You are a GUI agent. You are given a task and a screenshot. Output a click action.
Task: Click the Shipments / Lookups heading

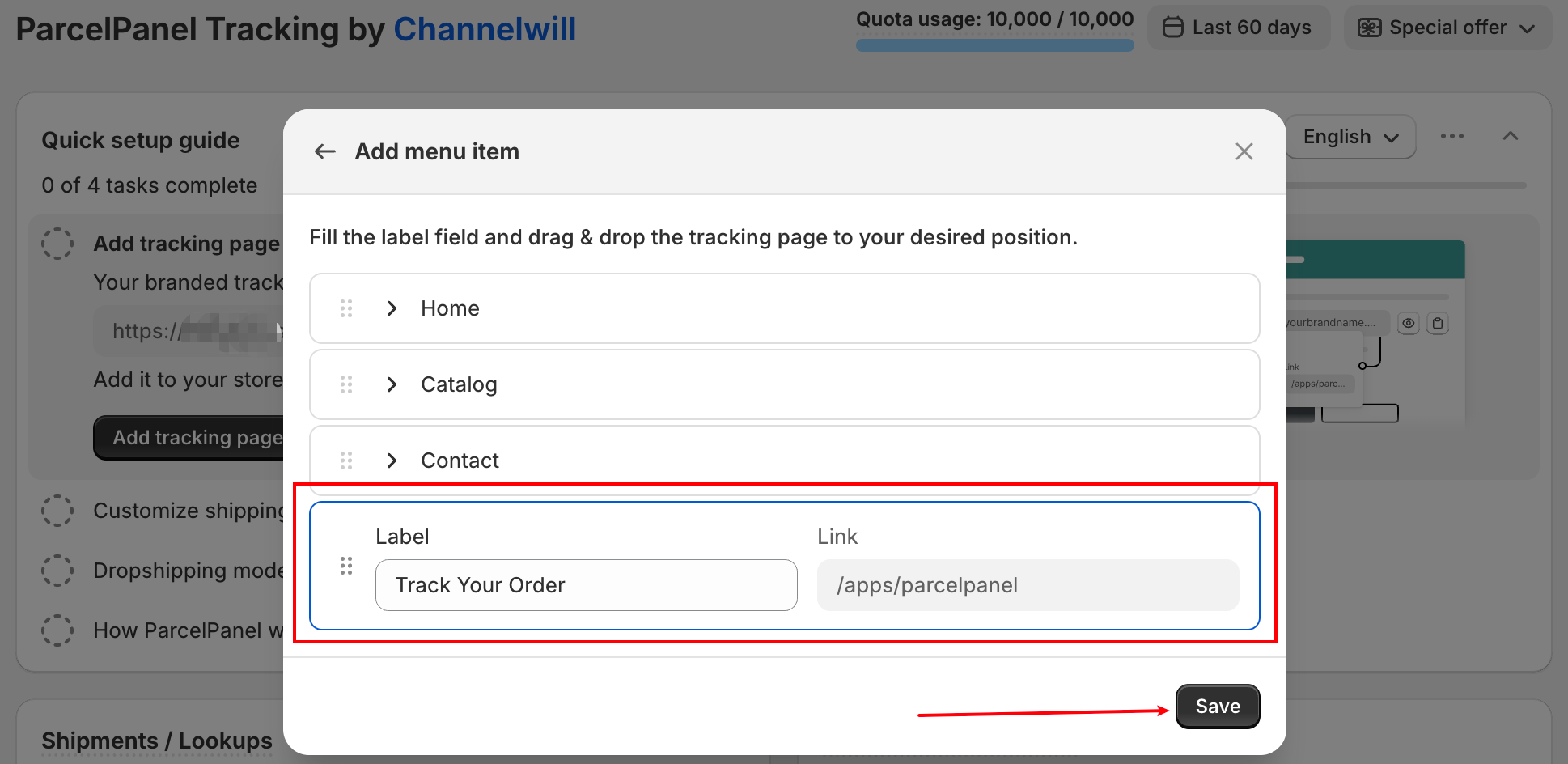157,741
